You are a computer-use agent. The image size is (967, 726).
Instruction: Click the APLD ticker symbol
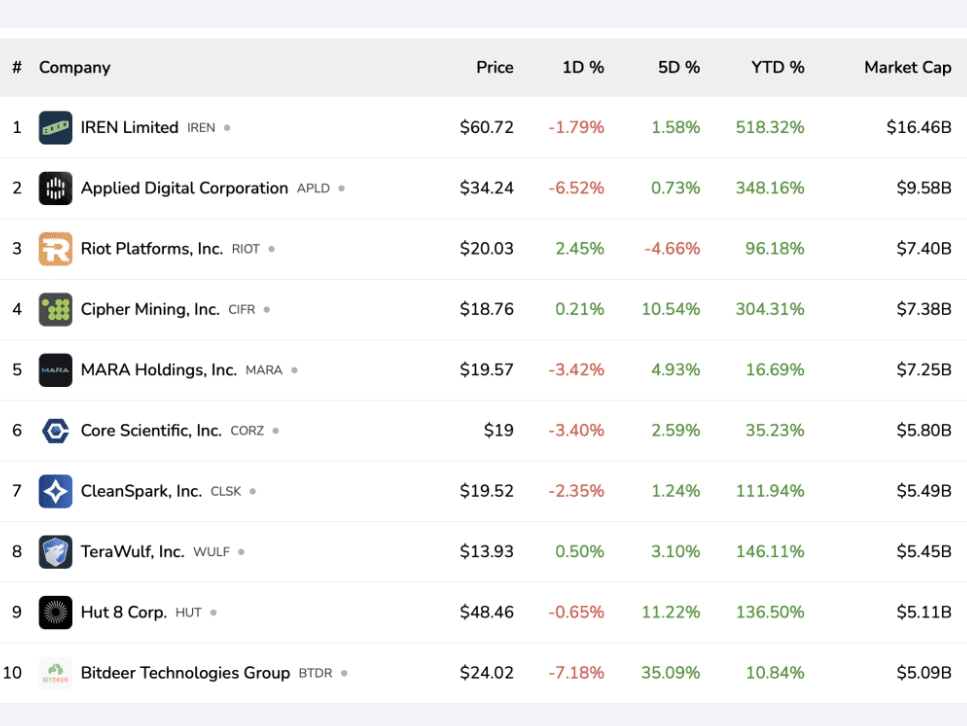point(313,189)
